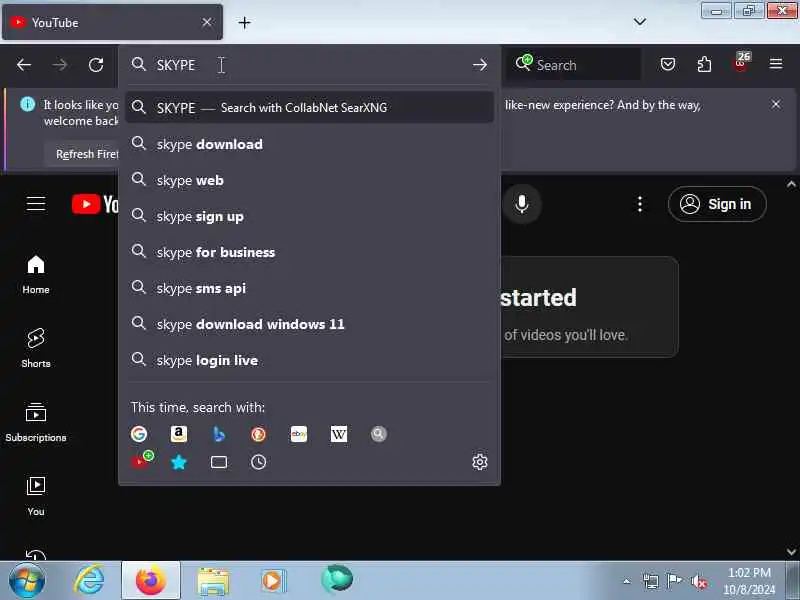This screenshot has height=600, width=800.
Task: Search this time with eBay
Action: click(298, 434)
